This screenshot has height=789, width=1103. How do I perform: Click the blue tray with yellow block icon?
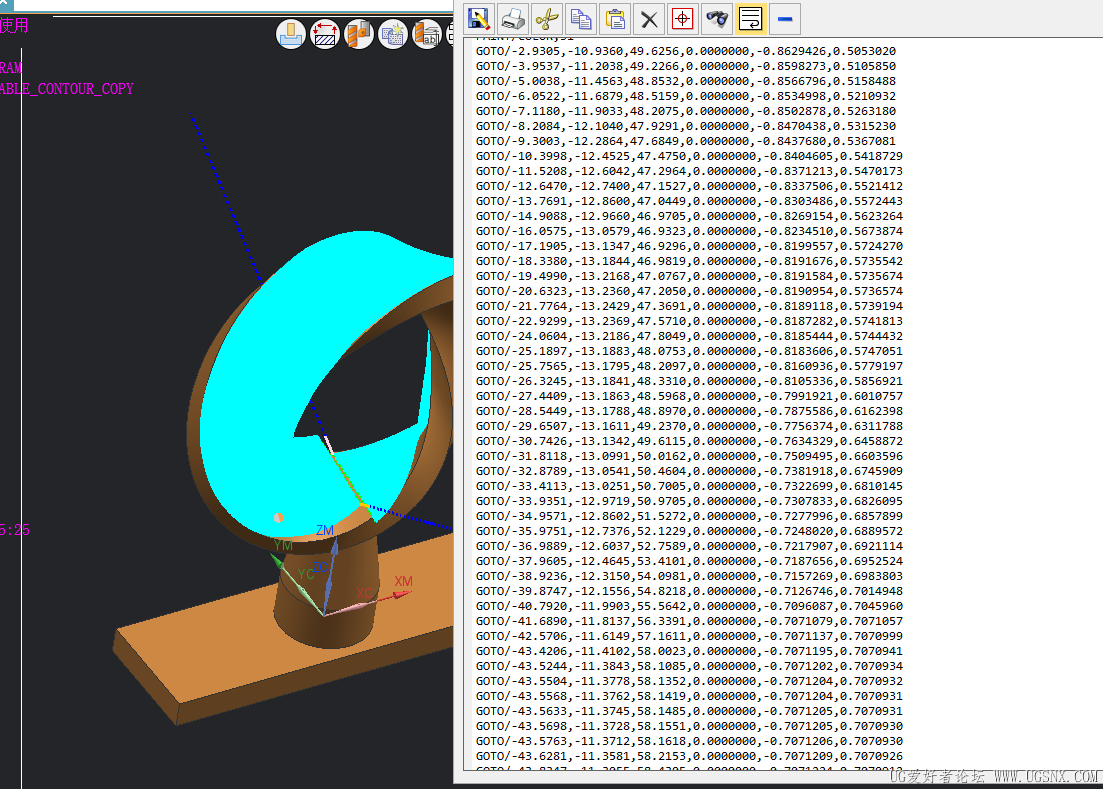point(291,34)
